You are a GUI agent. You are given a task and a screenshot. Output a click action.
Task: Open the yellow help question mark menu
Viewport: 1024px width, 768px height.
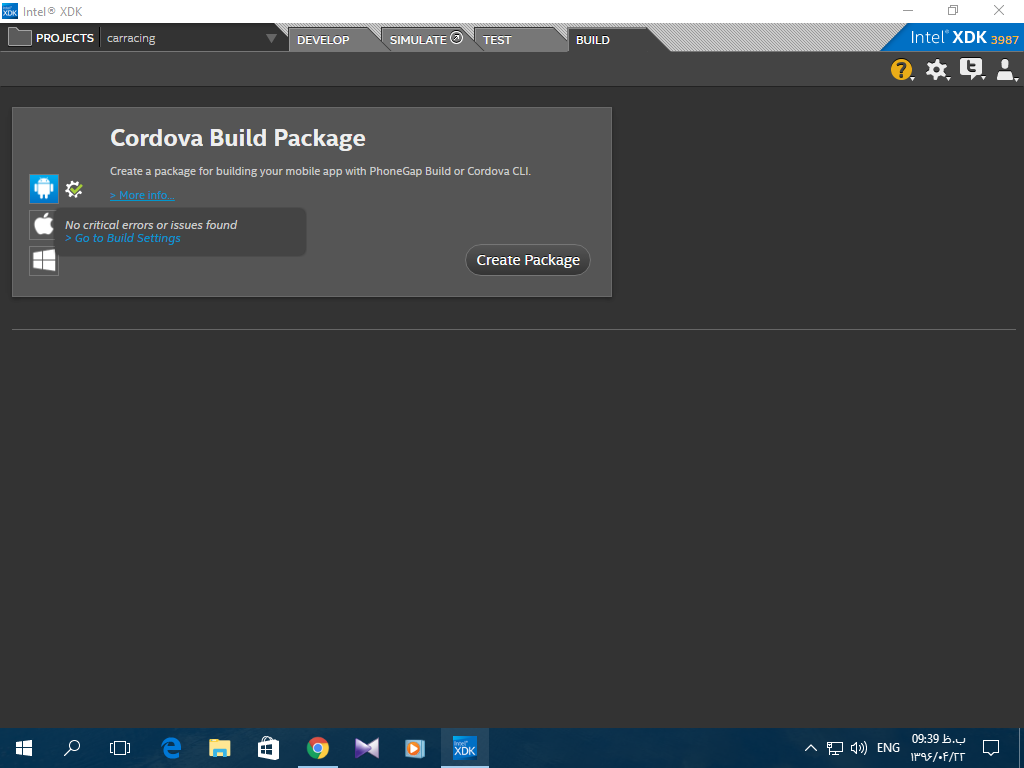coord(902,69)
